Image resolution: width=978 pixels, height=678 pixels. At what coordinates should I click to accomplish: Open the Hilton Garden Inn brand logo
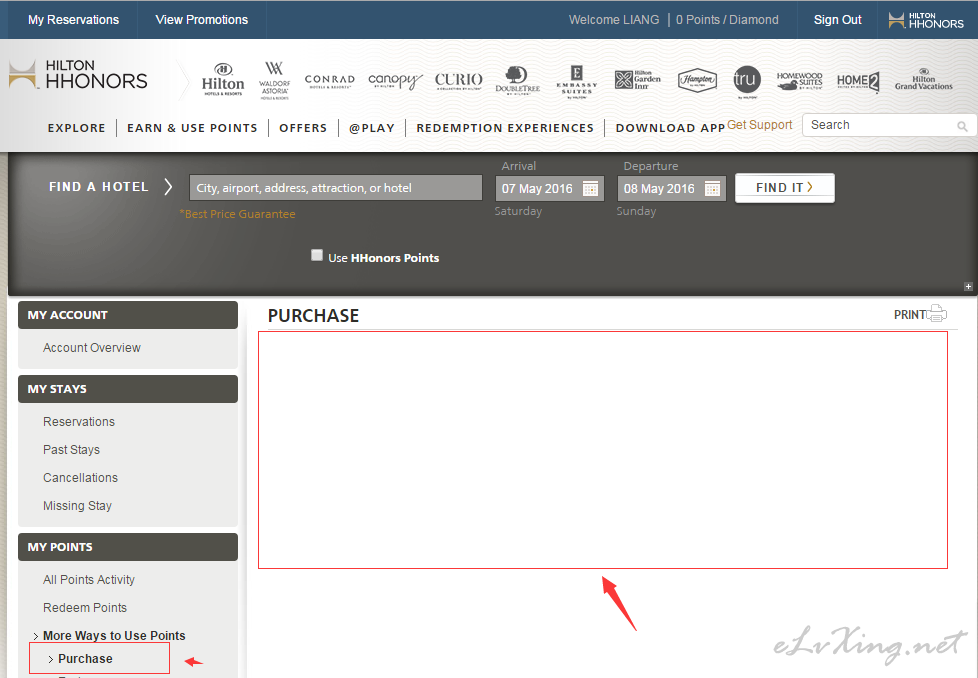pos(637,80)
